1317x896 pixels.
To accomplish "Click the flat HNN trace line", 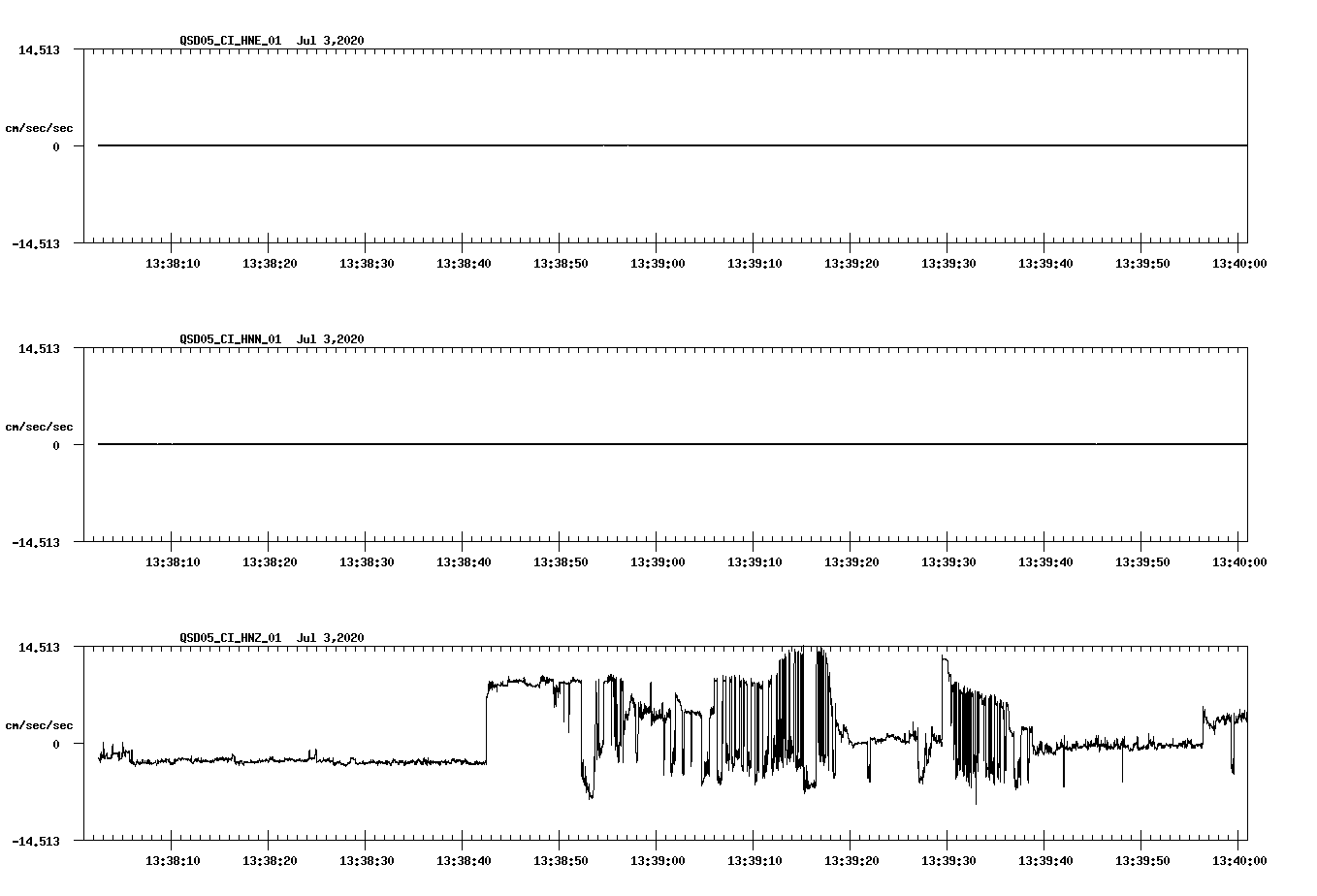I will pyautogui.click(x=672, y=444).
